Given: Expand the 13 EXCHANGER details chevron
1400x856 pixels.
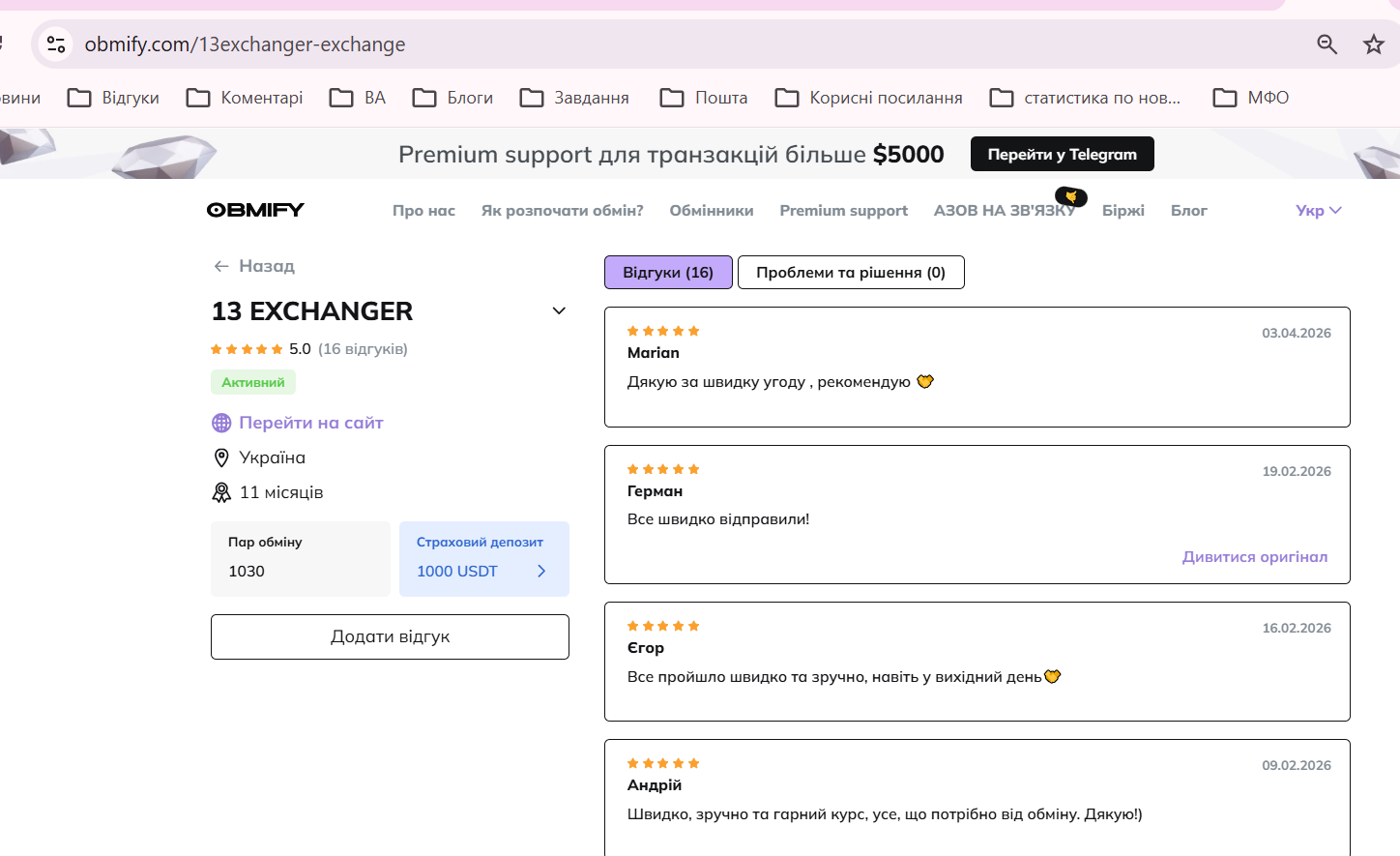Looking at the screenshot, I should coord(559,310).
